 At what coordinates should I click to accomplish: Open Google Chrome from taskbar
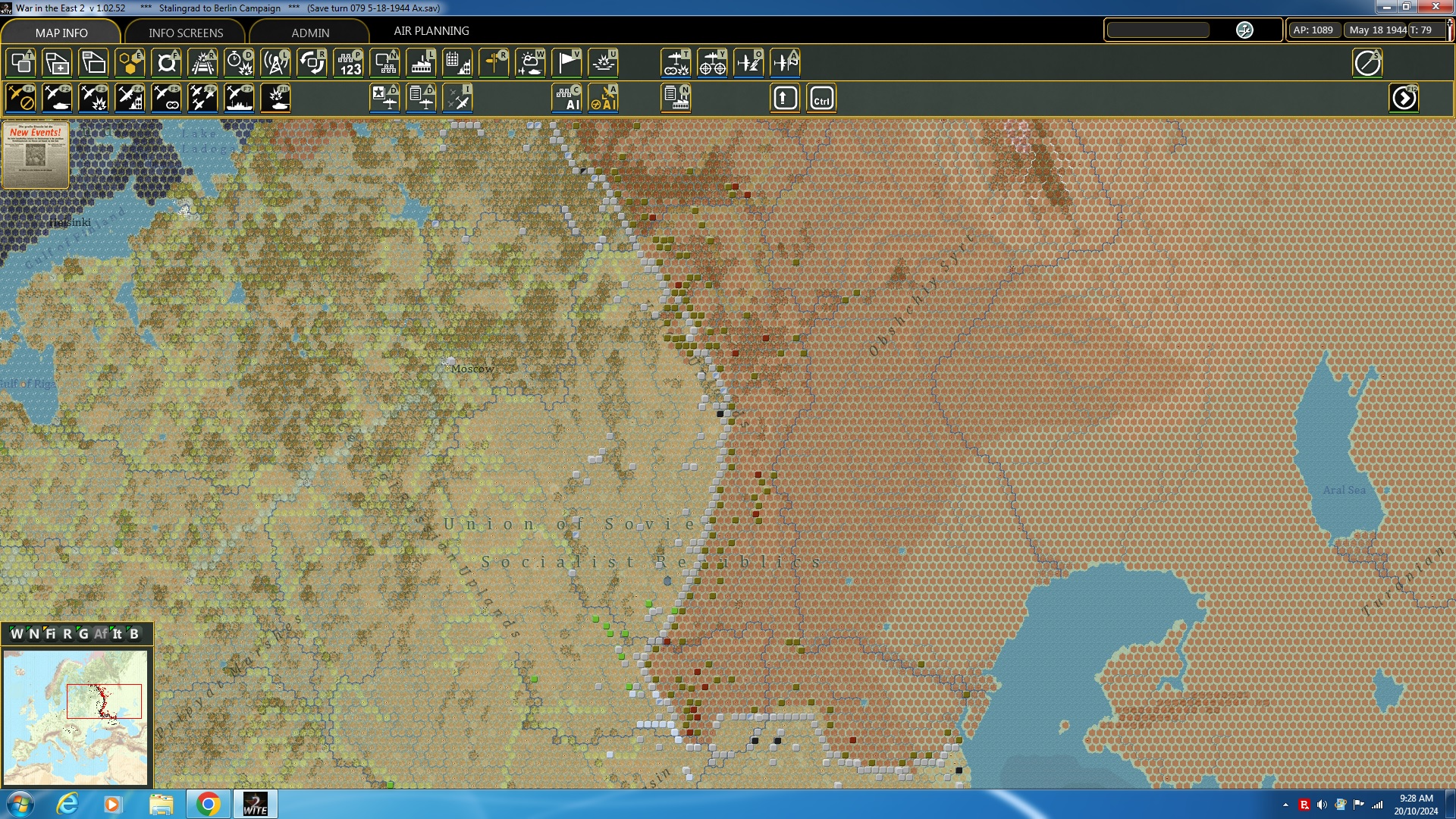[x=208, y=804]
